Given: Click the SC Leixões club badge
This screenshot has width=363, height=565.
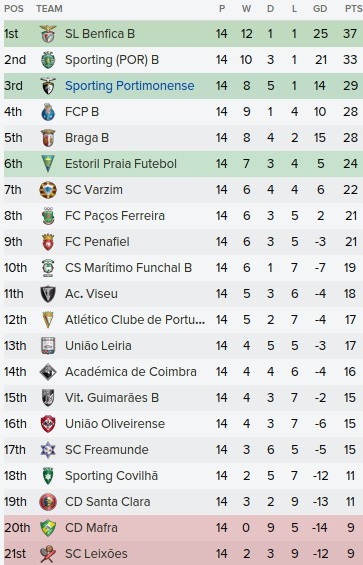Looking at the screenshot, I should point(48,553).
